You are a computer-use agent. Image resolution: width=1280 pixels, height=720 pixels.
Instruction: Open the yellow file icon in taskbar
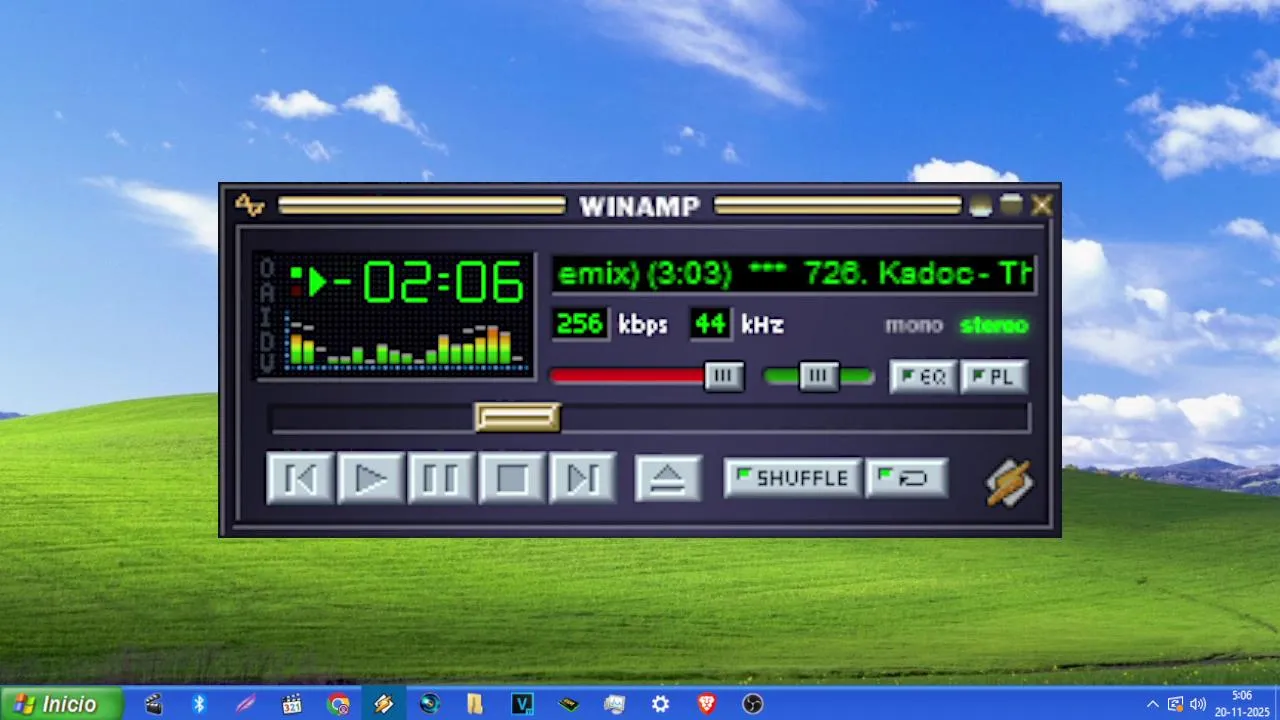pos(475,704)
